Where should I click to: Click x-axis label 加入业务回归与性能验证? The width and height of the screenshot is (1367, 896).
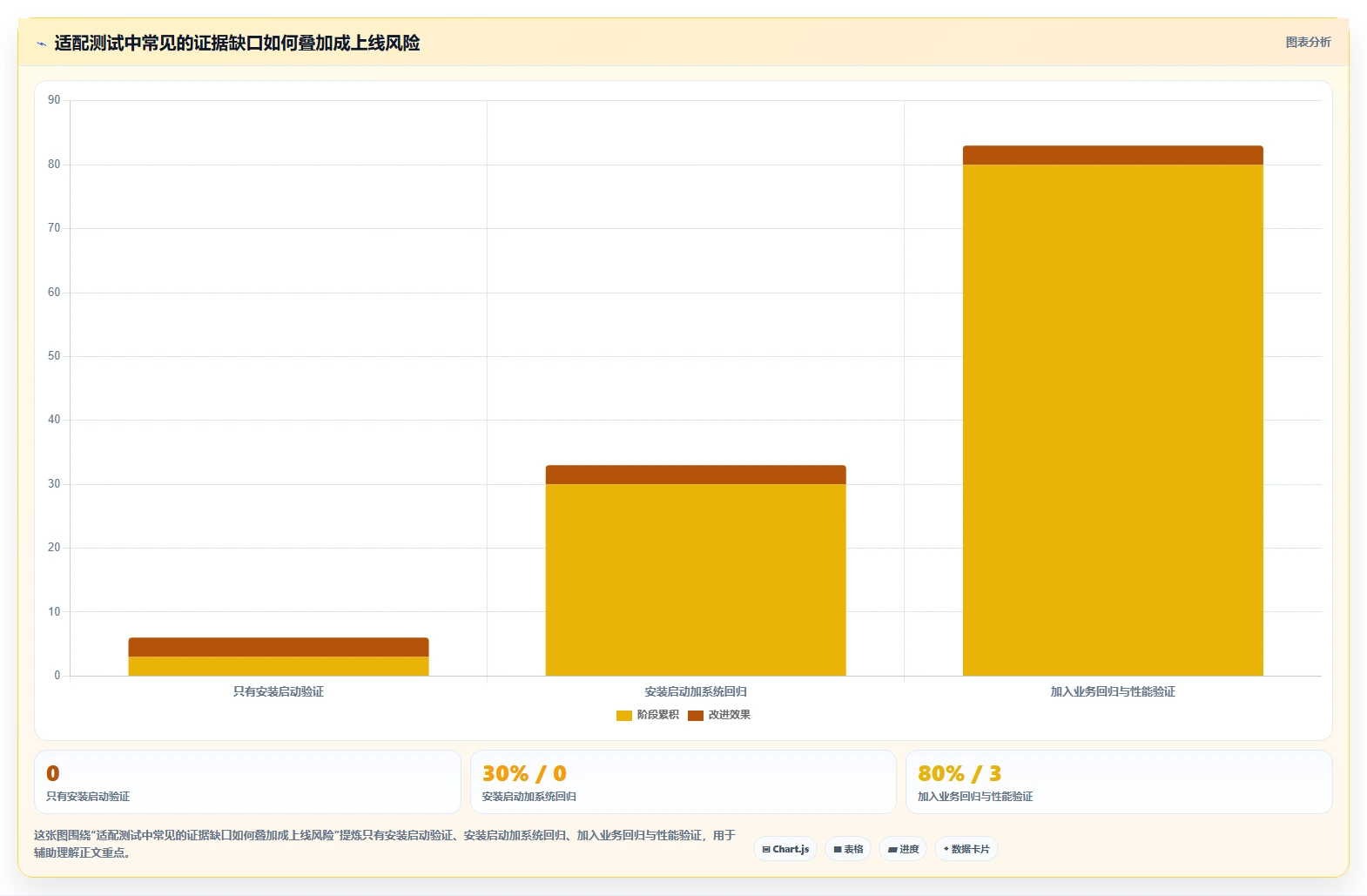[x=1113, y=691]
